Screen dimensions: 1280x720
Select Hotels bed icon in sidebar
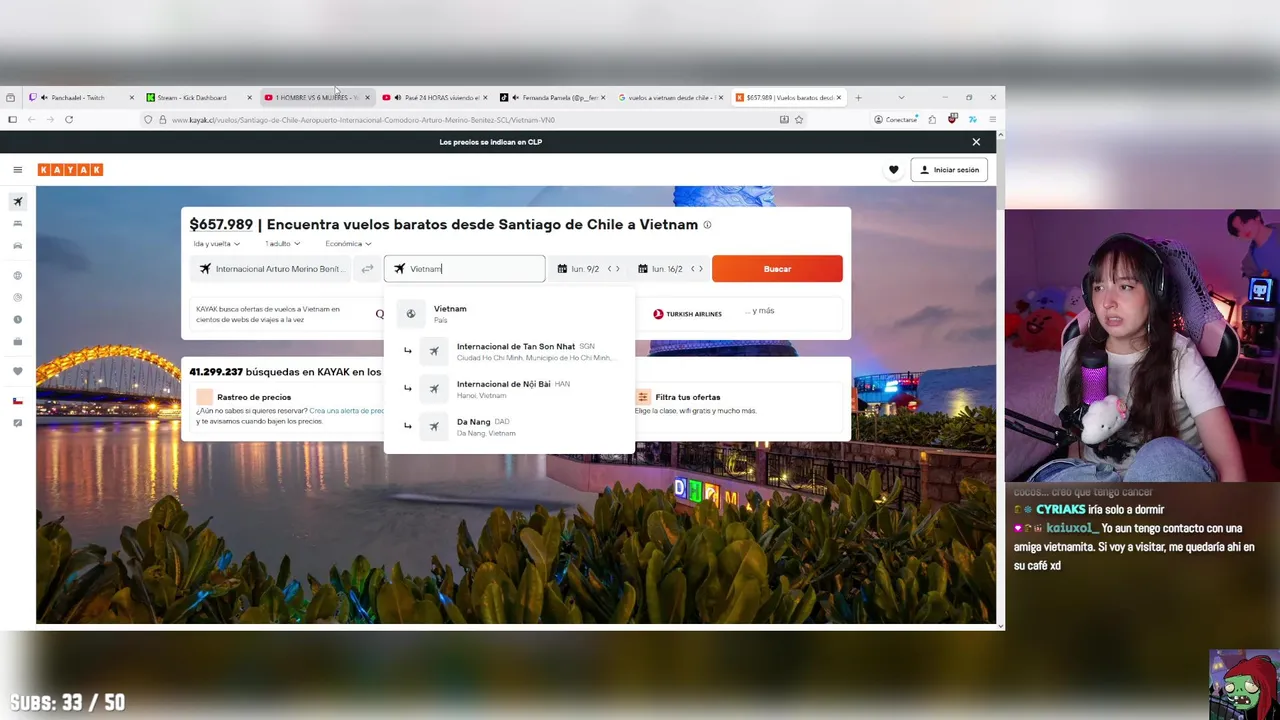18,224
